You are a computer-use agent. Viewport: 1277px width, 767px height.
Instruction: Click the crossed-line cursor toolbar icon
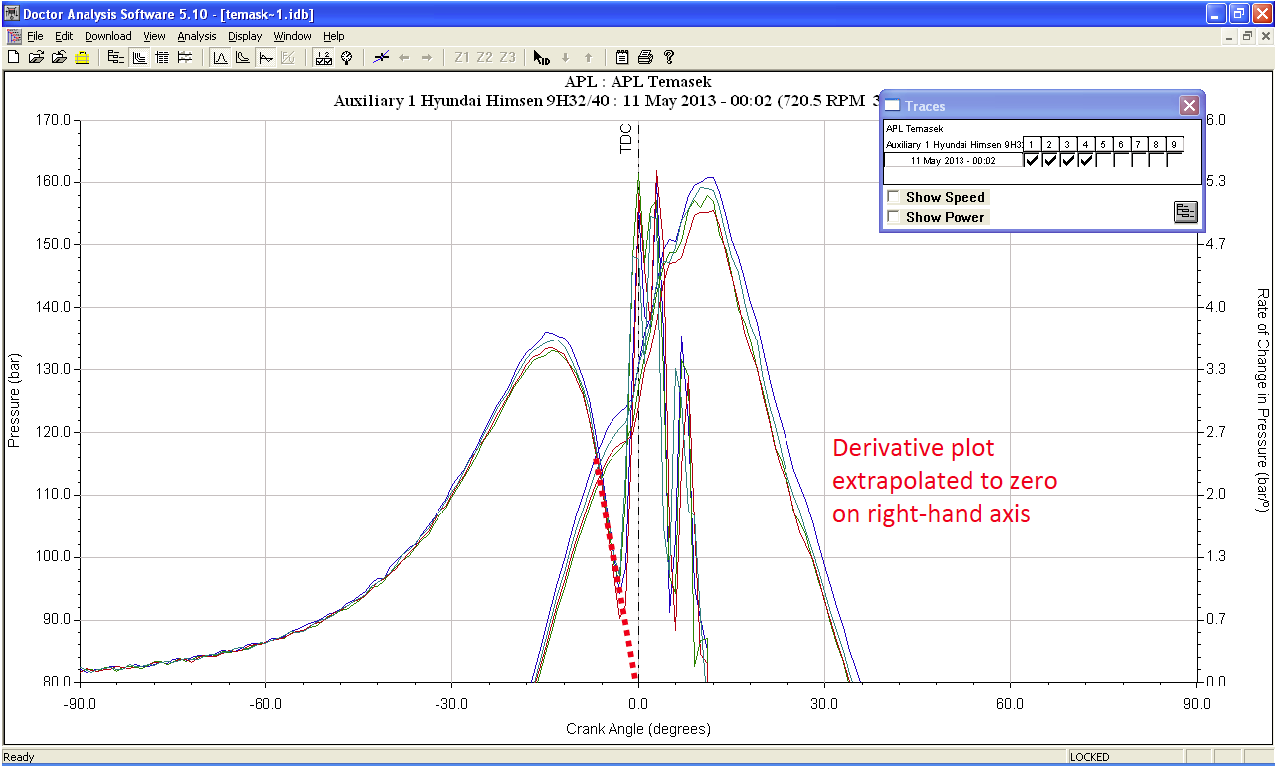point(380,57)
